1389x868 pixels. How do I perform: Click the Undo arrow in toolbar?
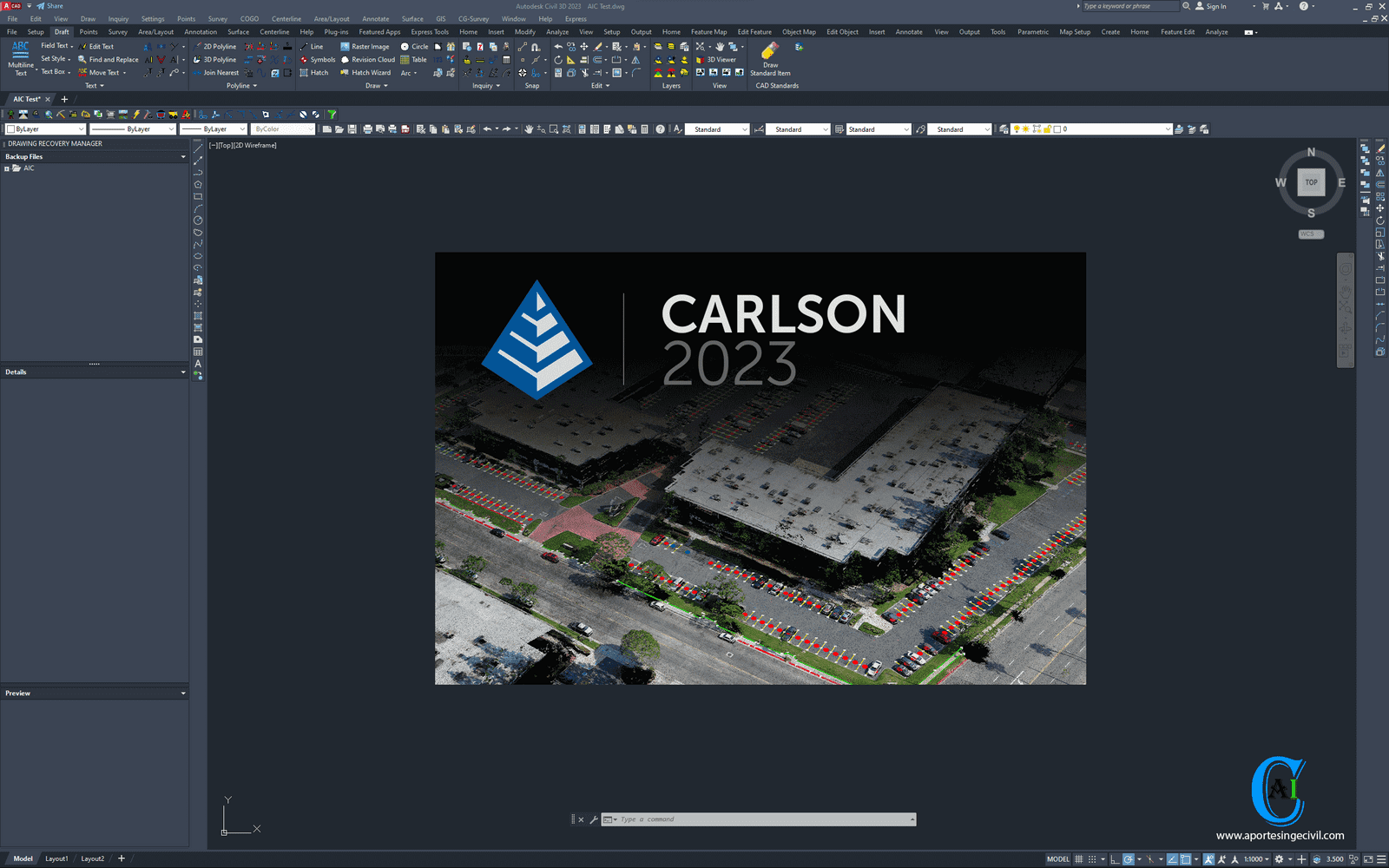click(x=487, y=129)
